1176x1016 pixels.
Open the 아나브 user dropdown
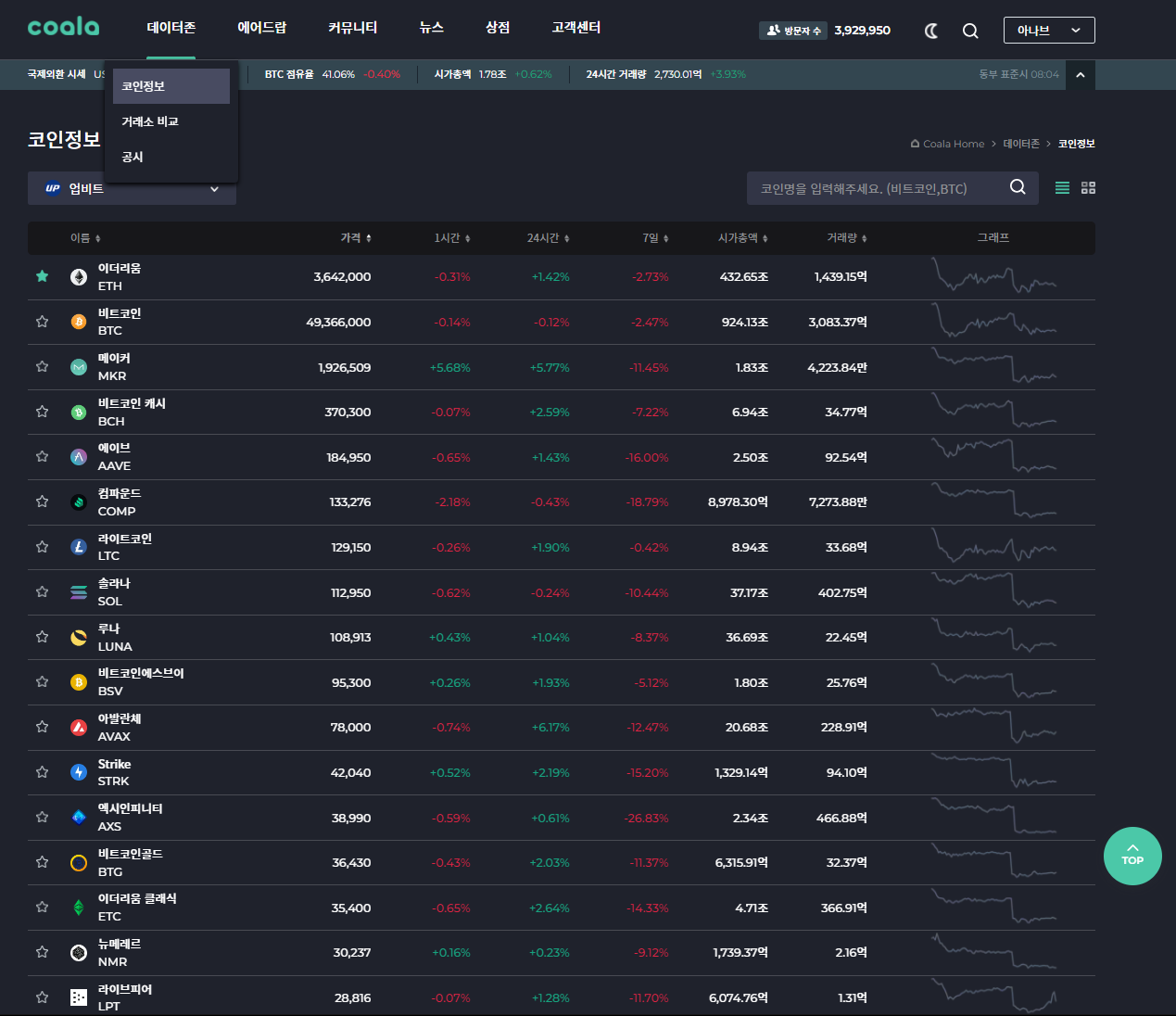tap(1049, 31)
